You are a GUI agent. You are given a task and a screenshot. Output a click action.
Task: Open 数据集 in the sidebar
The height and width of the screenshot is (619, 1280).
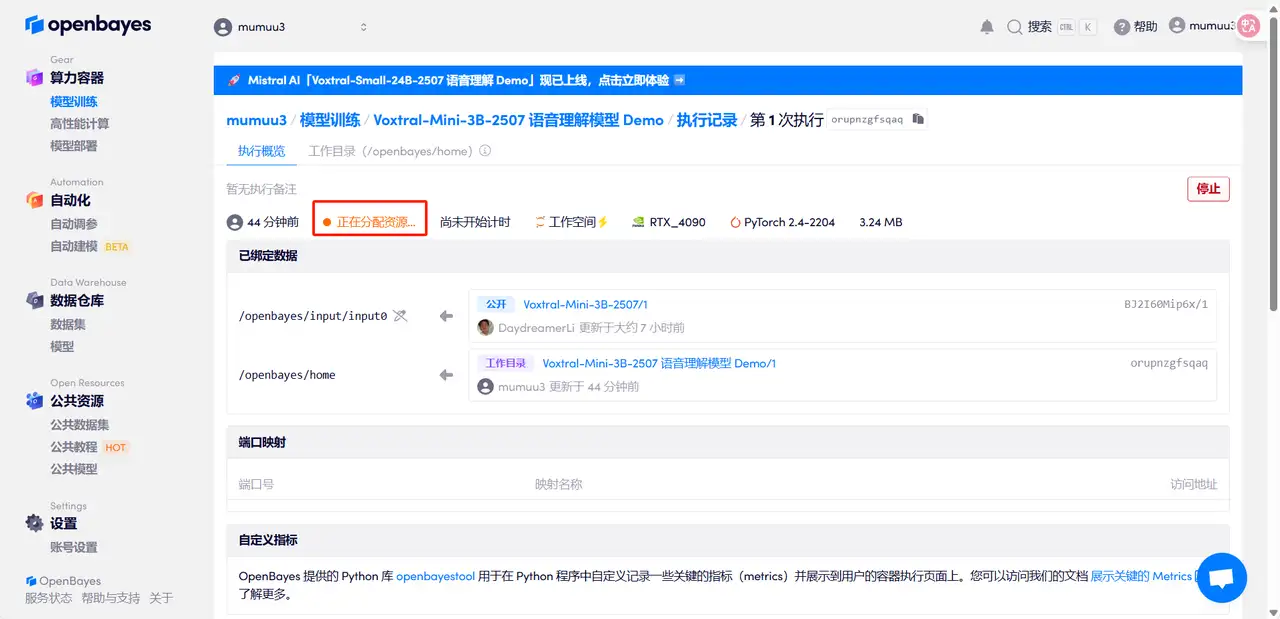[68, 324]
